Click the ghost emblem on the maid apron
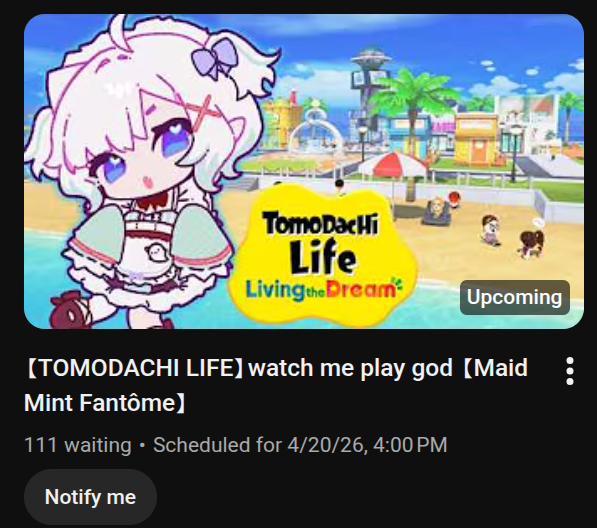The width and height of the screenshot is (597, 528). (156, 252)
